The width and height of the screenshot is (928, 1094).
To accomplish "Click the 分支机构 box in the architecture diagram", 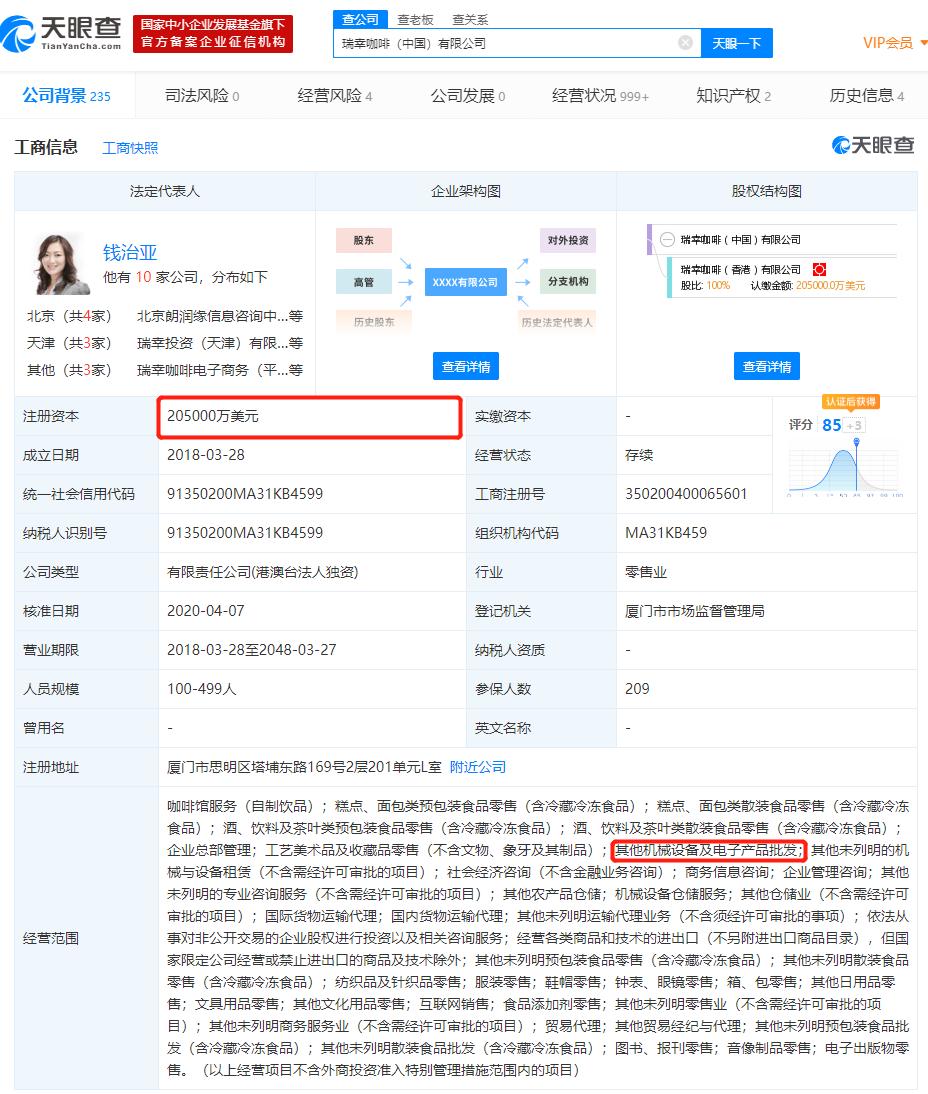I will [567, 282].
